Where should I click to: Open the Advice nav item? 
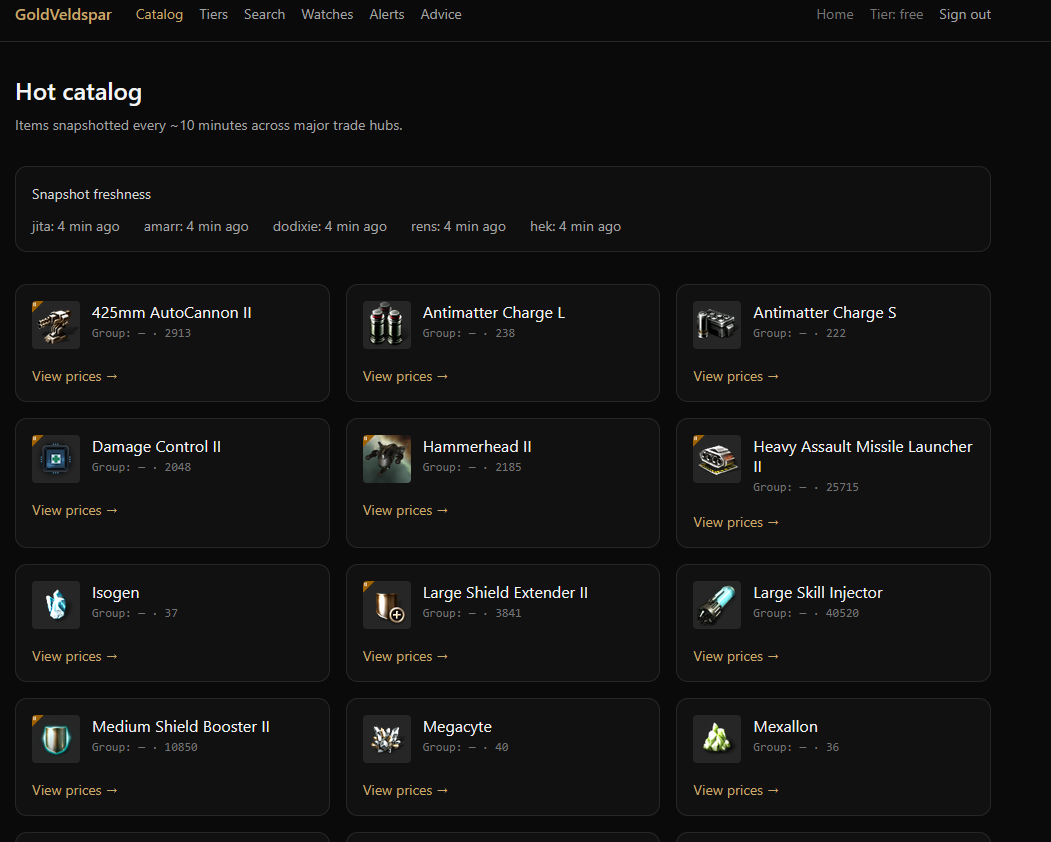(440, 15)
